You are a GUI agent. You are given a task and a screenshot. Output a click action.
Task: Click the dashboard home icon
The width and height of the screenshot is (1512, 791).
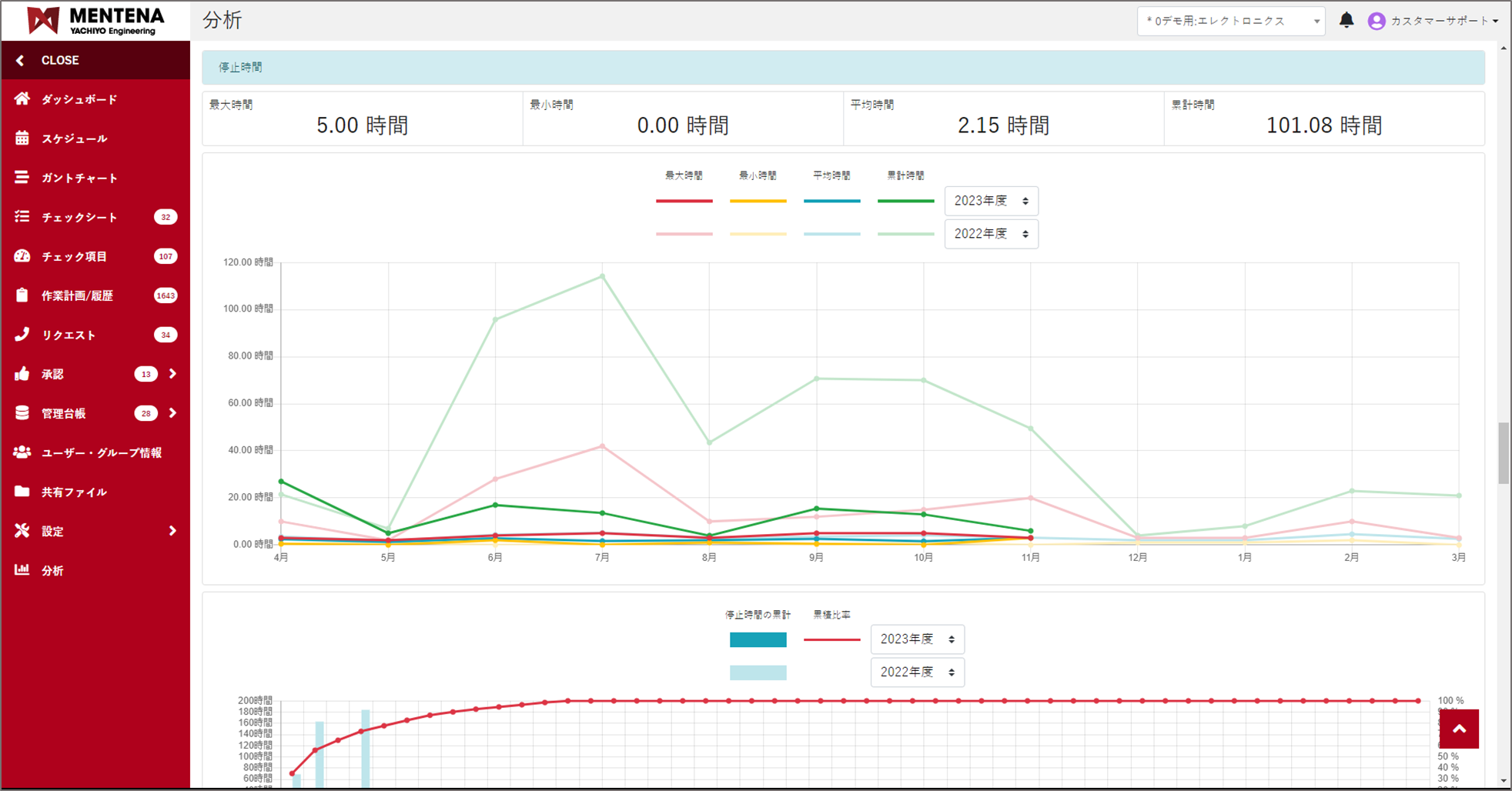[22, 98]
